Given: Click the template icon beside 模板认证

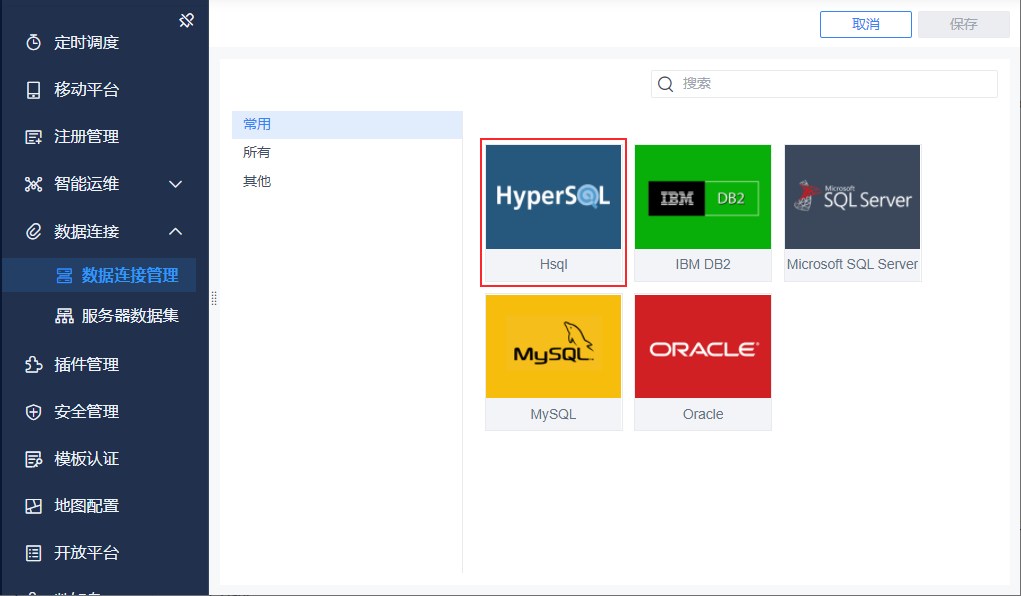Looking at the screenshot, I should click(33, 459).
